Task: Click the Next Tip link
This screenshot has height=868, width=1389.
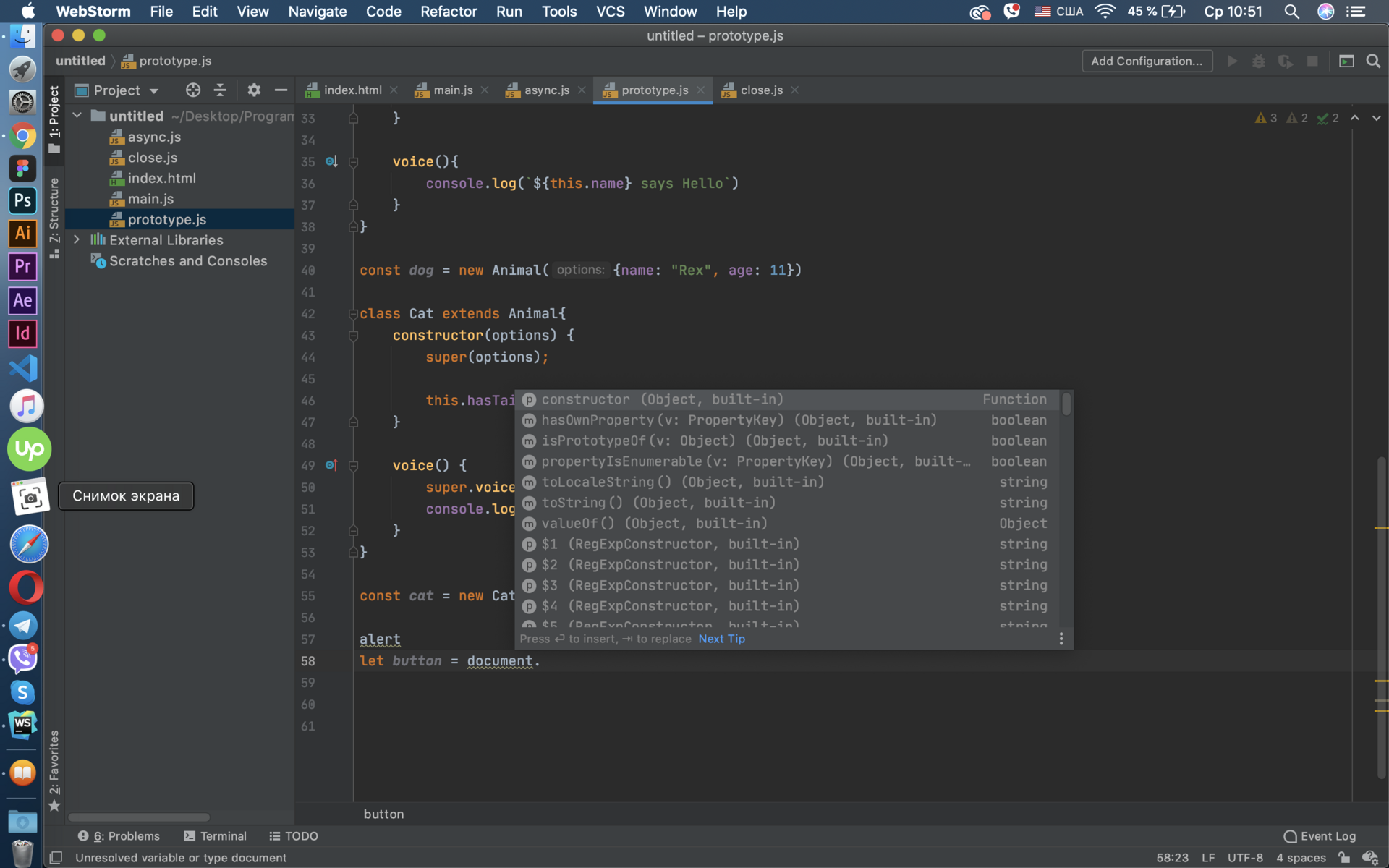Action: pyautogui.click(x=721, y=639)
